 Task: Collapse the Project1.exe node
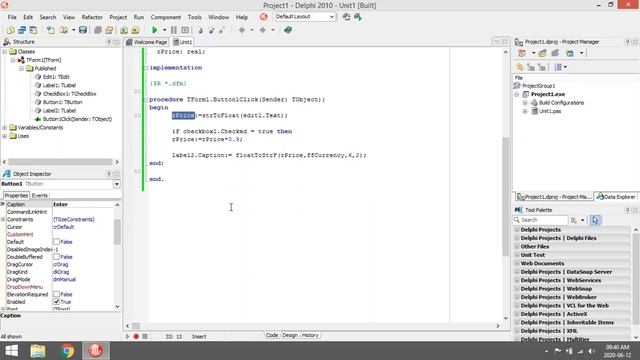(517, 94)
